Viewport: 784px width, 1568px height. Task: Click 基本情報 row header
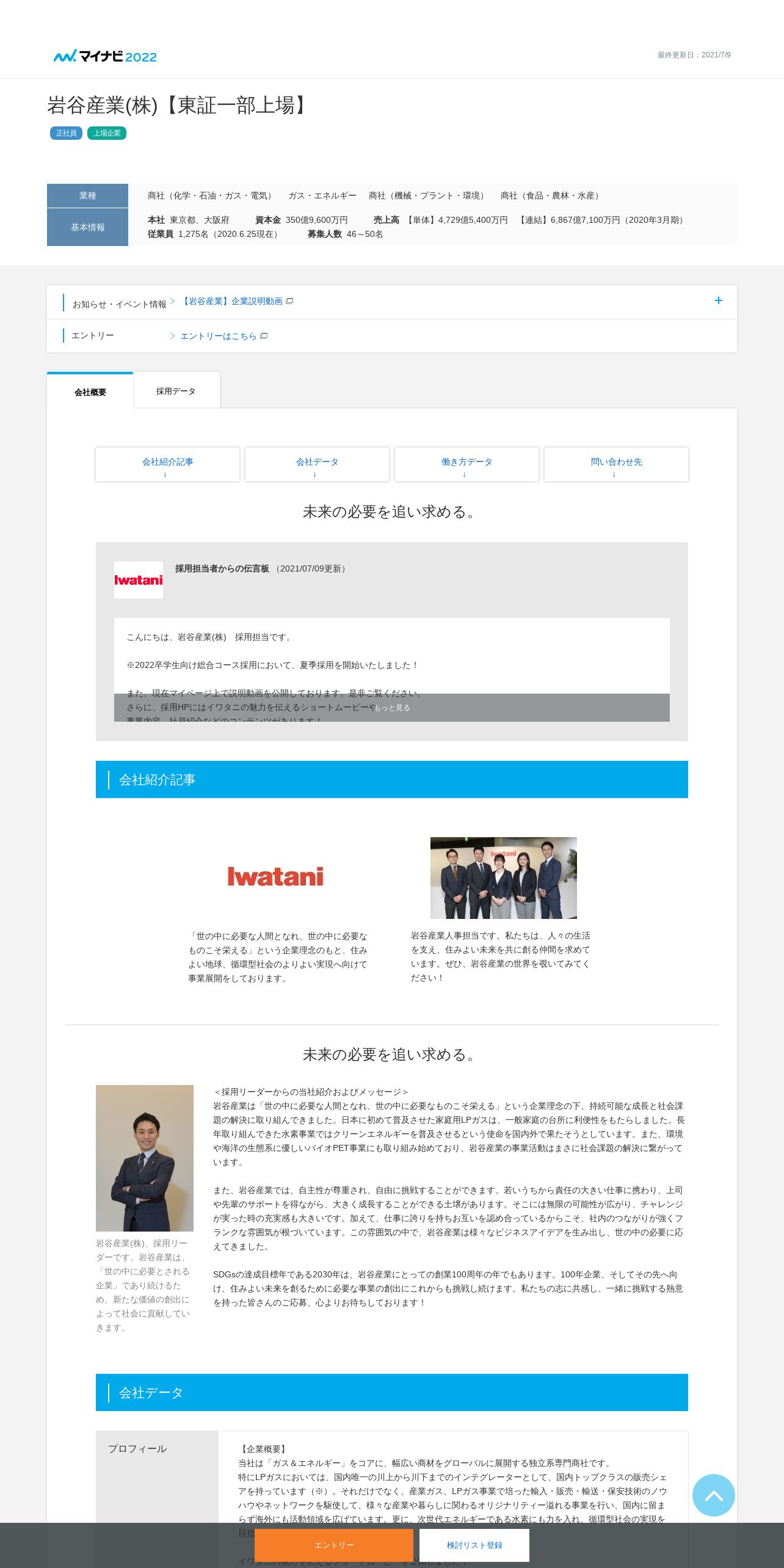tap(87, 227)
